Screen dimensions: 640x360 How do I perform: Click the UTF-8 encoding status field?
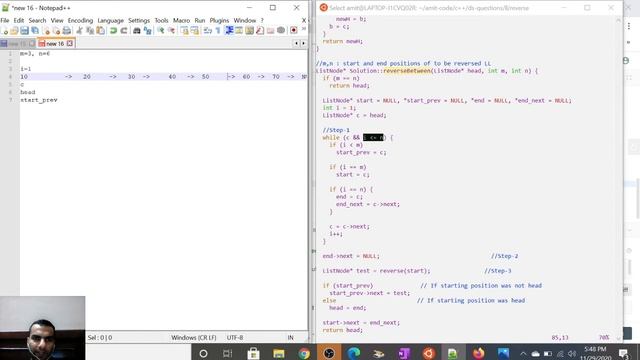235,338
